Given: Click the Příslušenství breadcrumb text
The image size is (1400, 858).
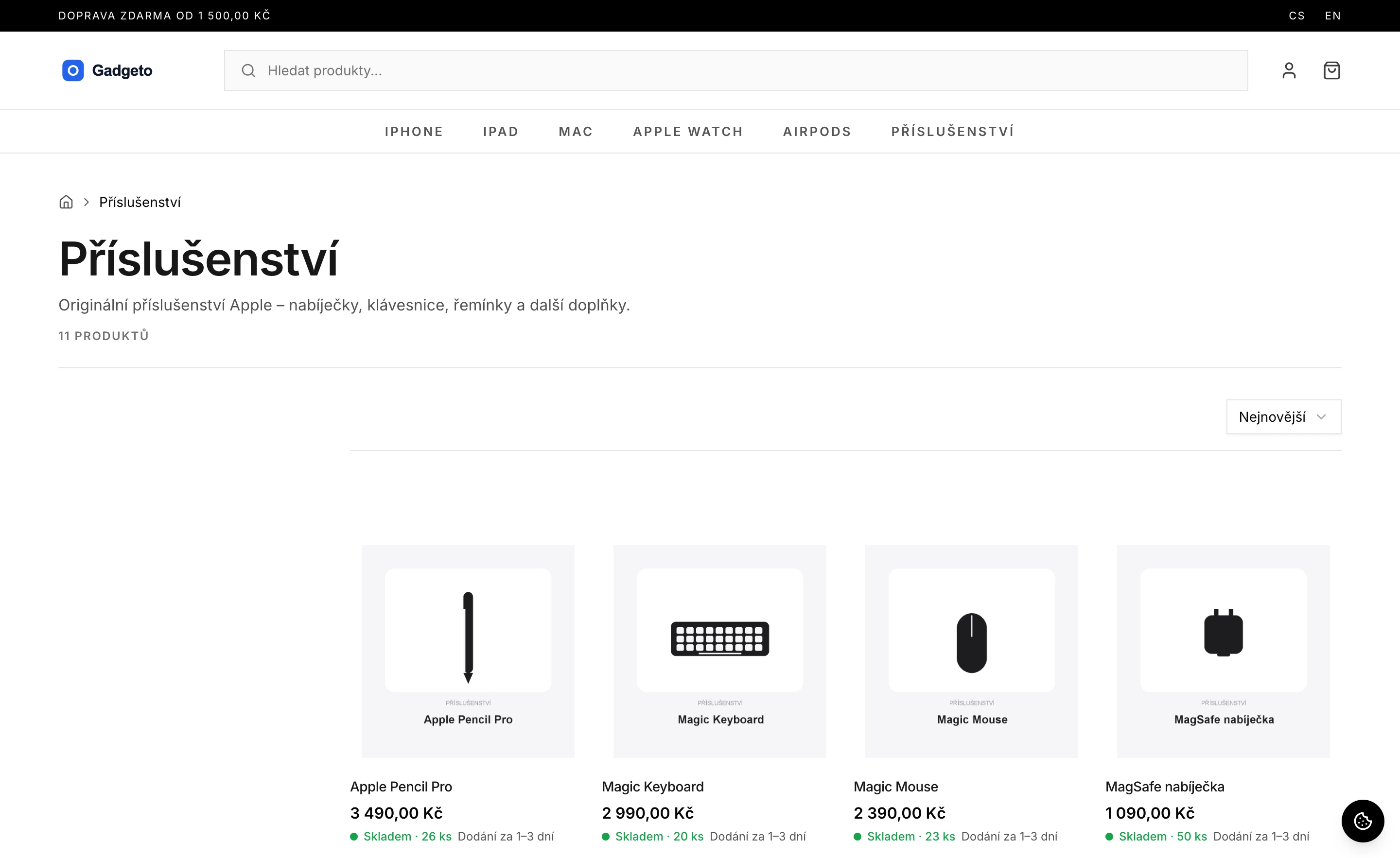Looking at the screenshot, I should click(140, 202).
